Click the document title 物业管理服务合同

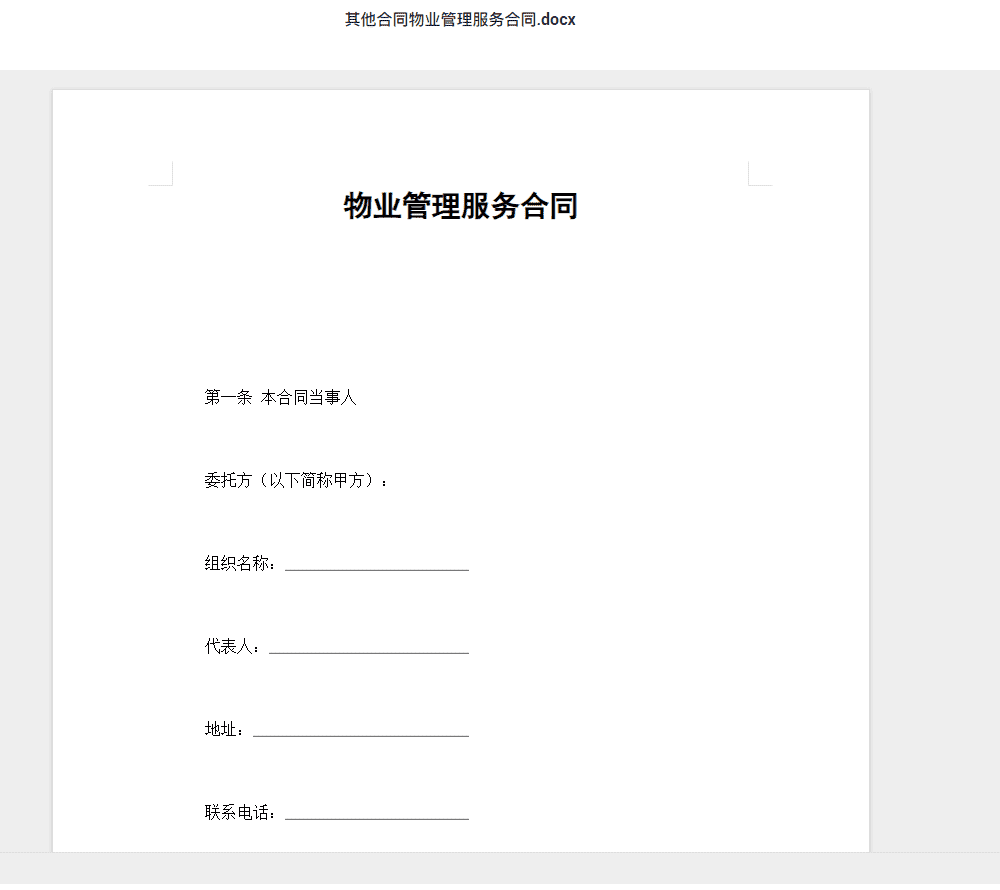(x=460, y=206)
